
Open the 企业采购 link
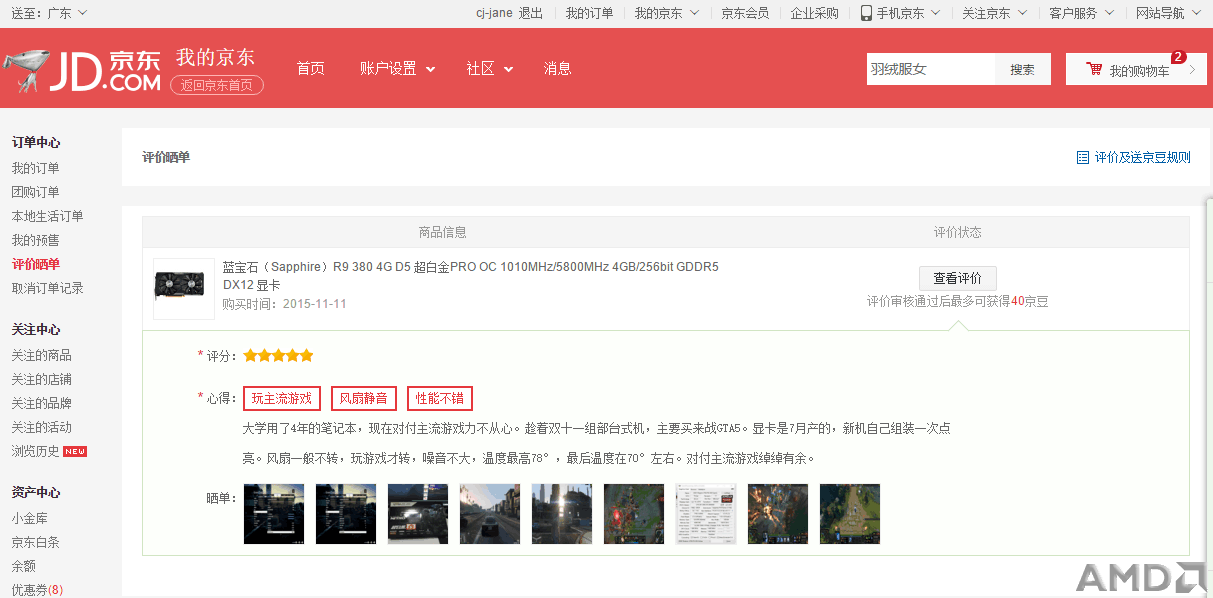pos(814,13)
